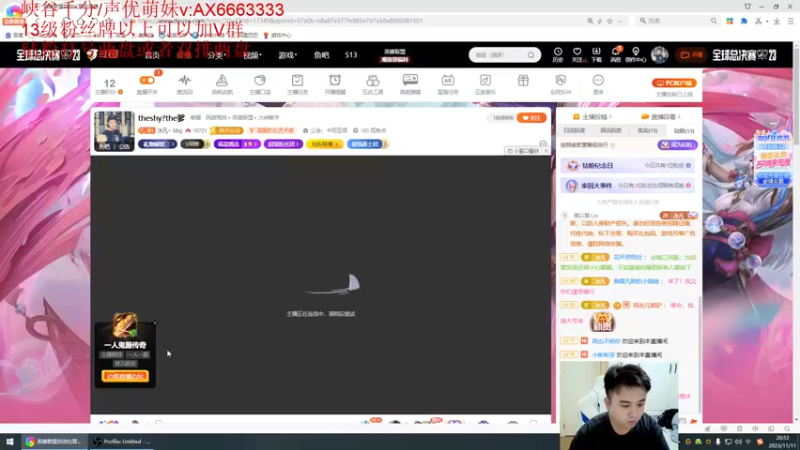Click the 举报 report link beside streamer name
The width and height of the screenshot is (800, 450).
(195, 118)
